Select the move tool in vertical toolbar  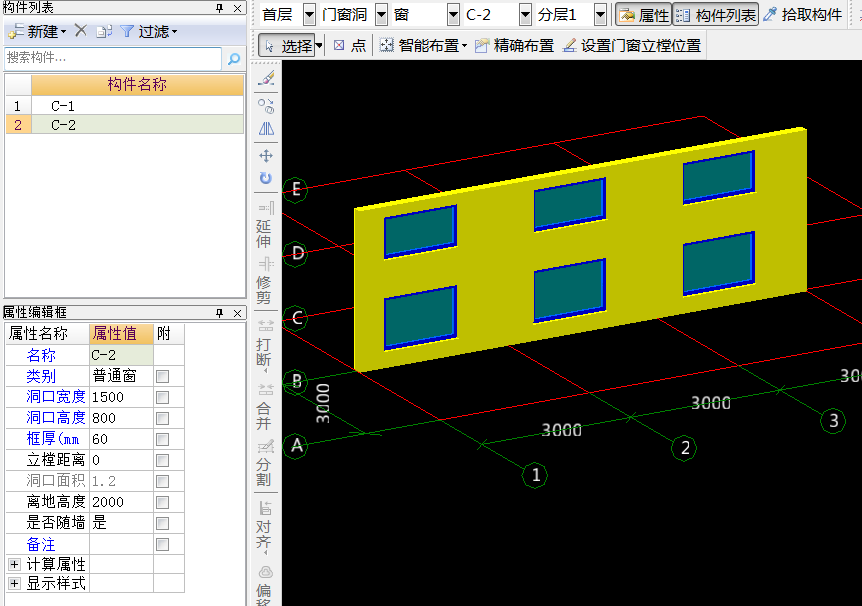click(266, 156)
